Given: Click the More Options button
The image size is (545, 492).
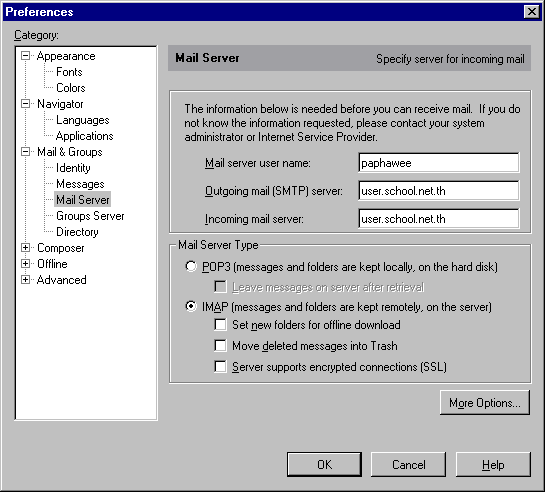Looking at the screenshot, I should point(485,402).
